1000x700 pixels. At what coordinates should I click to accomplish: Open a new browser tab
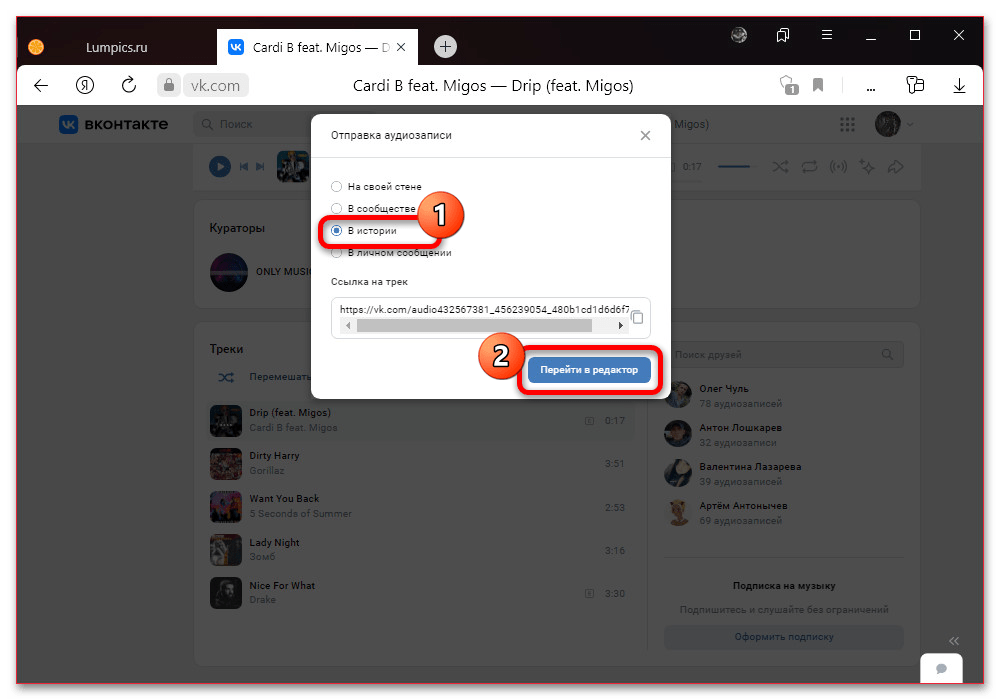(445, 47)
